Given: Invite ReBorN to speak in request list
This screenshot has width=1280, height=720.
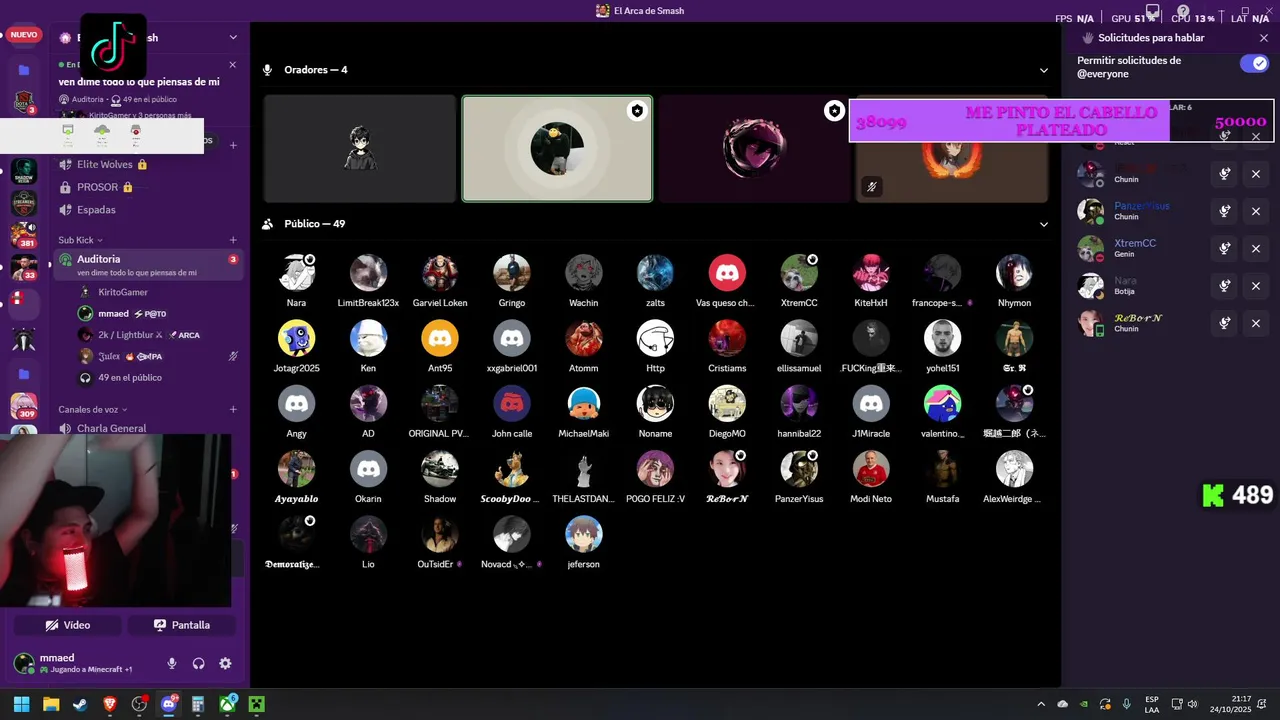Looking at the screenshot, I should coord(1224,323).
